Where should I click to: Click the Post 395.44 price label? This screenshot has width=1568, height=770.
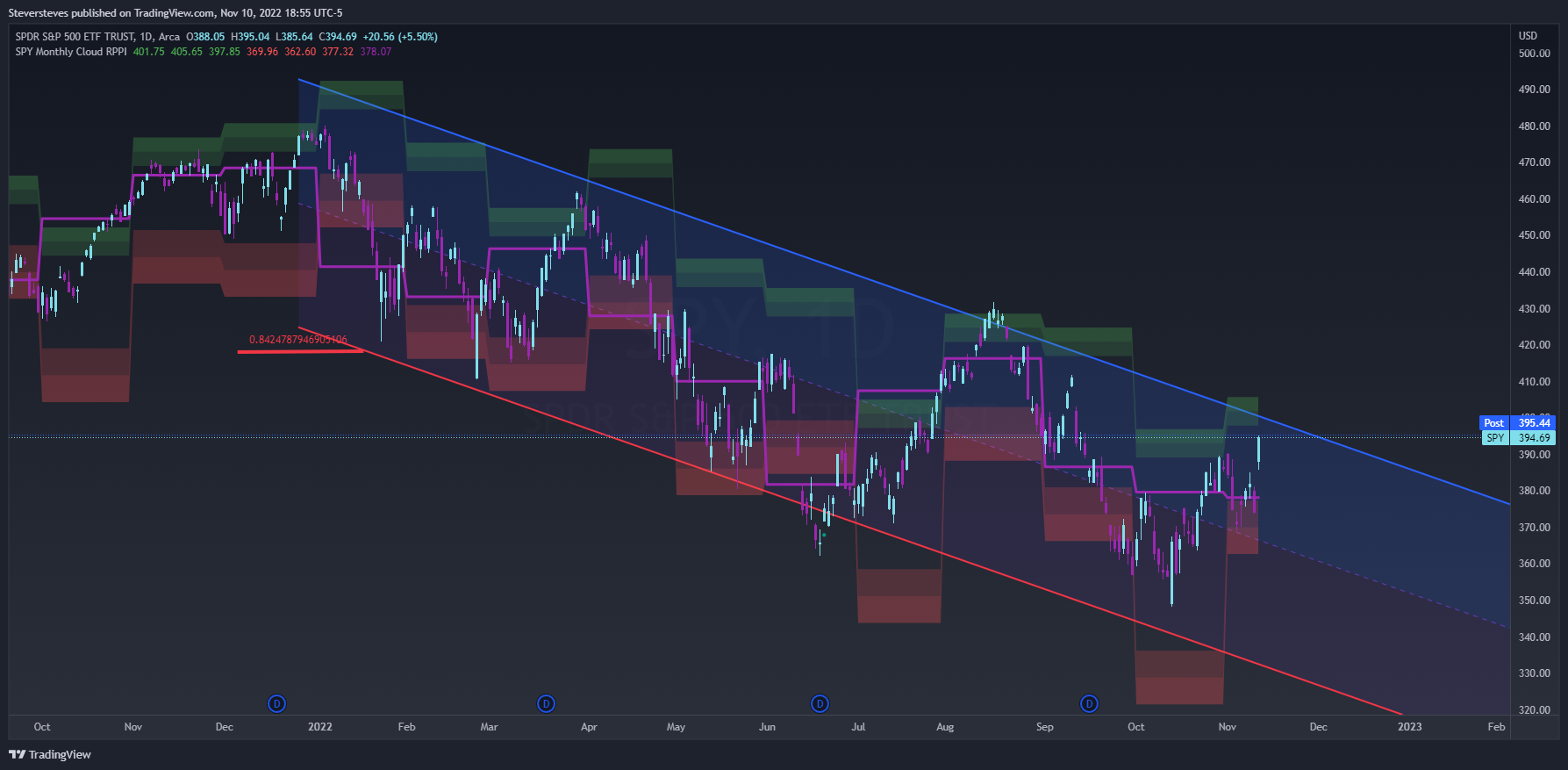pyautogui.click(x=1517, y=423)
